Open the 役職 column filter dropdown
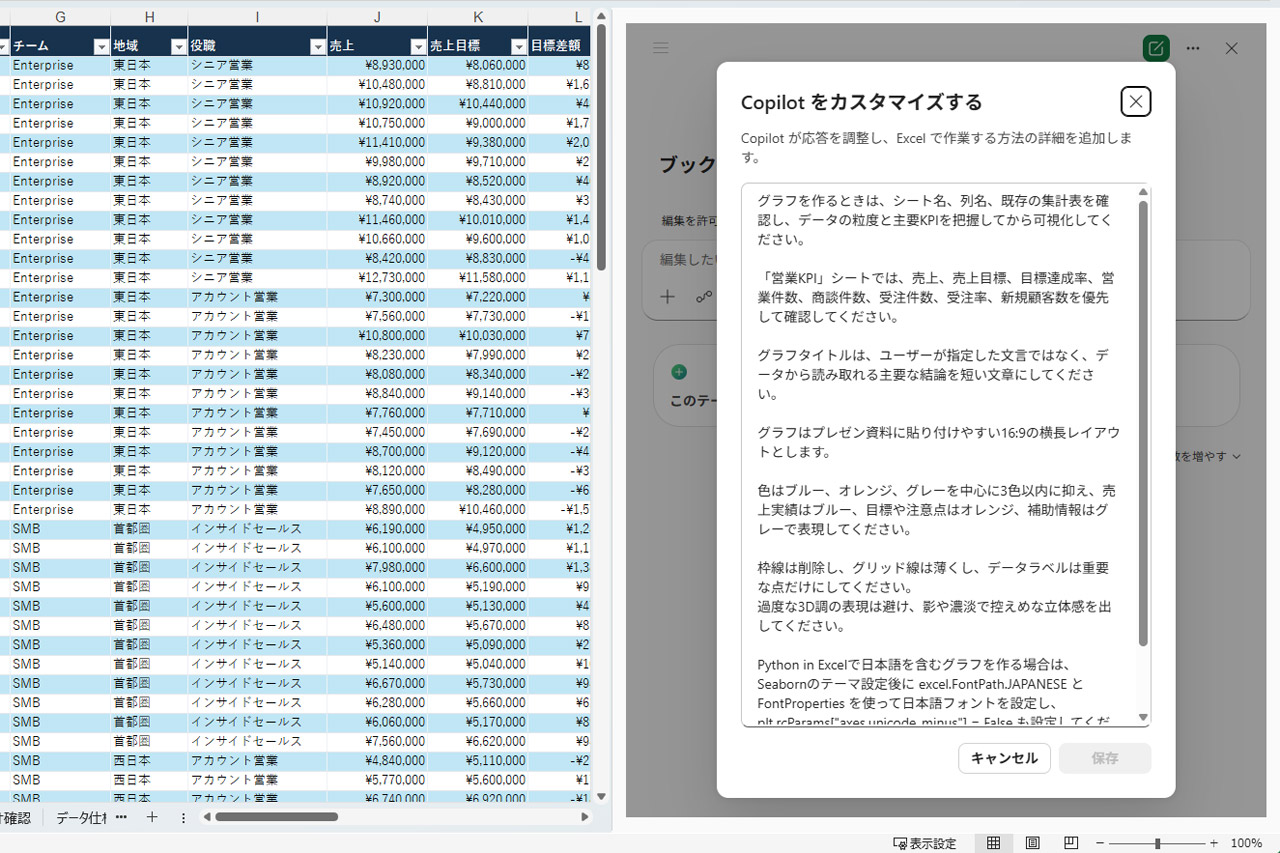This screenshot has width=1280, height=853. [317, 46]
